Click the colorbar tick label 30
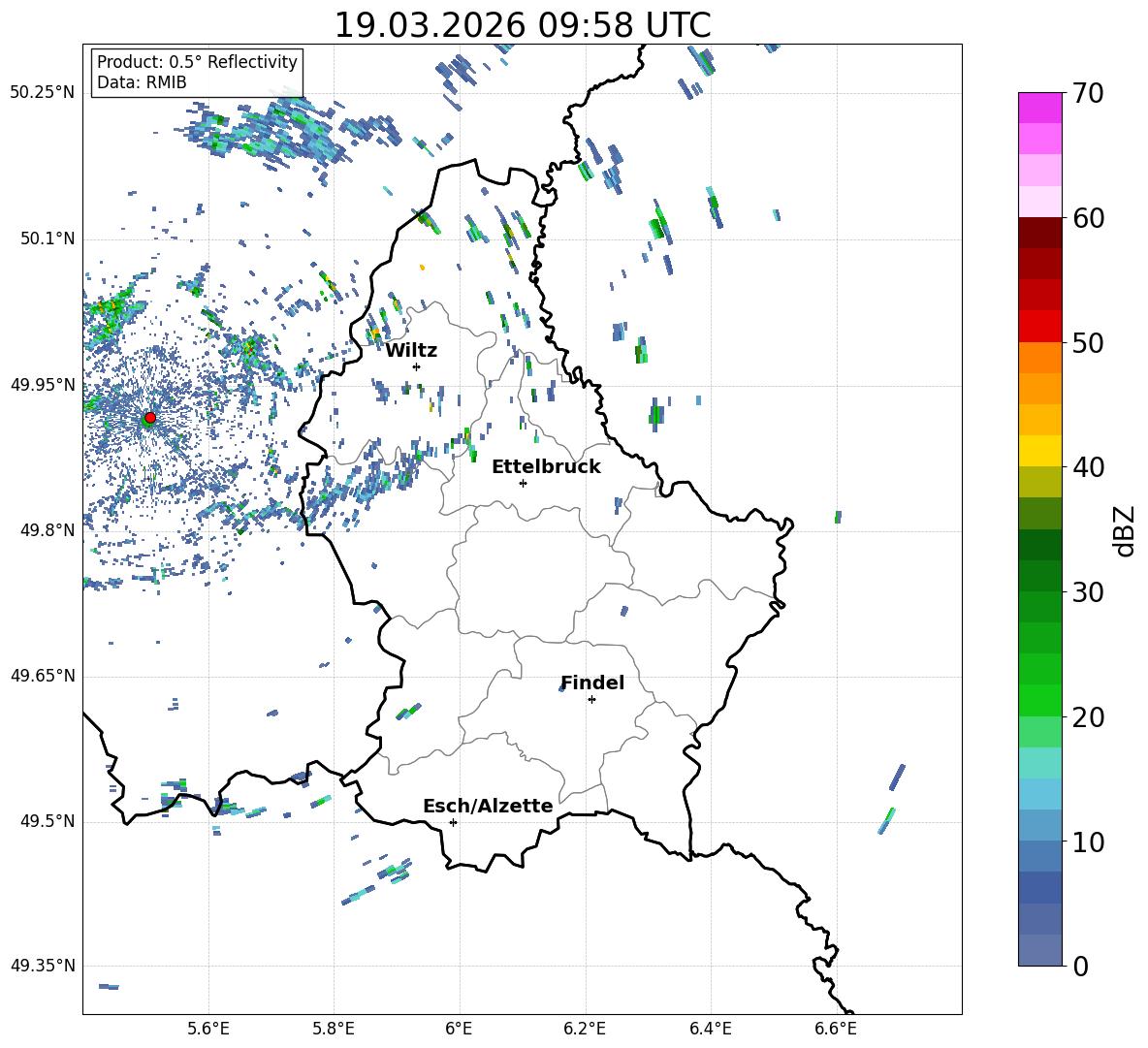The height and width of the screenshot is (1048, 1148). click(1088, 592)
